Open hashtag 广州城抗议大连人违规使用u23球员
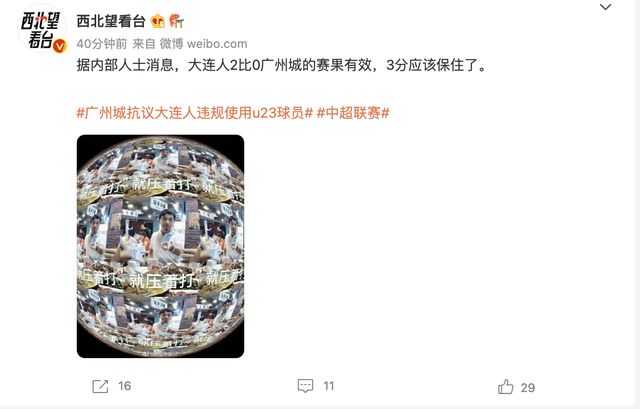This screenshot has width=640, height=409. 195,113
